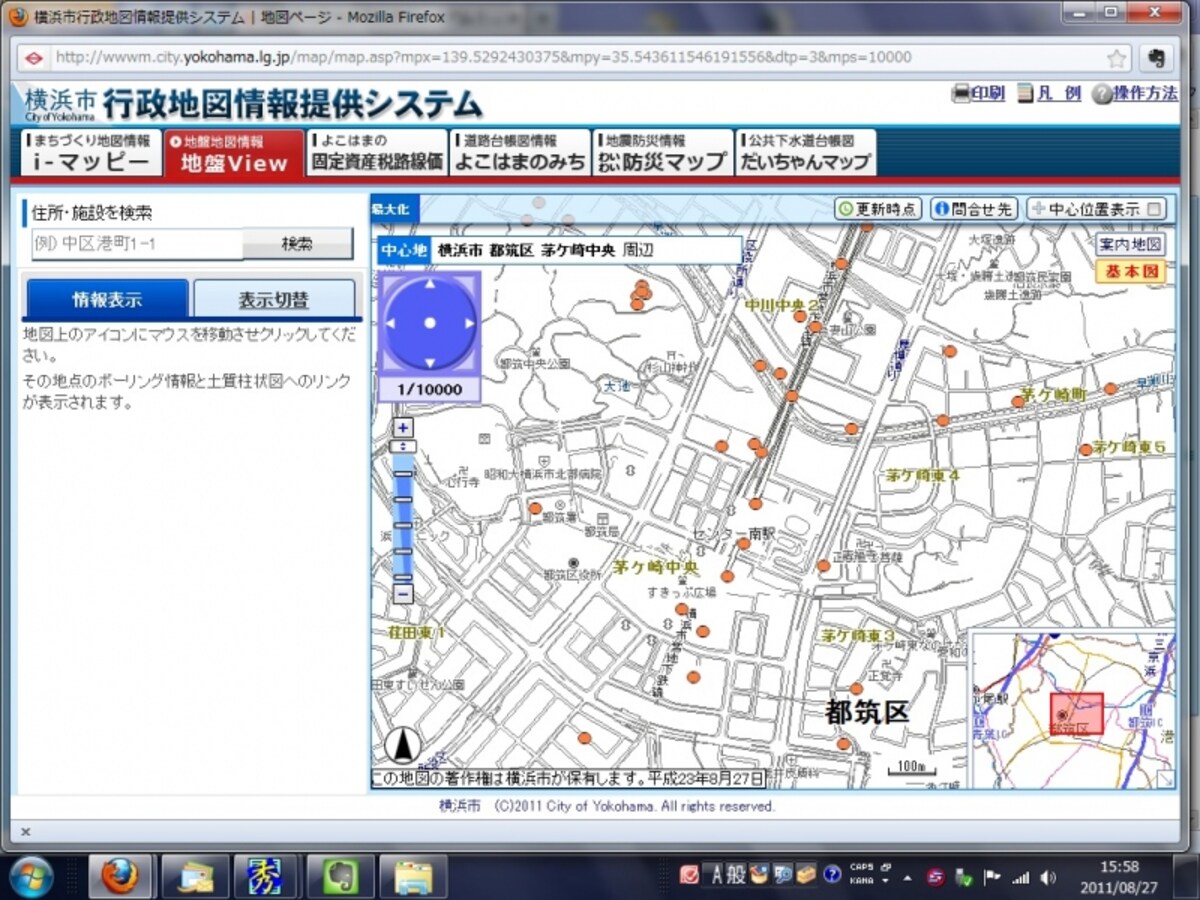Viewport: 1200px width, 900px height.
Task: Pan the map east with the right arrow
Action: pos(469,323)
